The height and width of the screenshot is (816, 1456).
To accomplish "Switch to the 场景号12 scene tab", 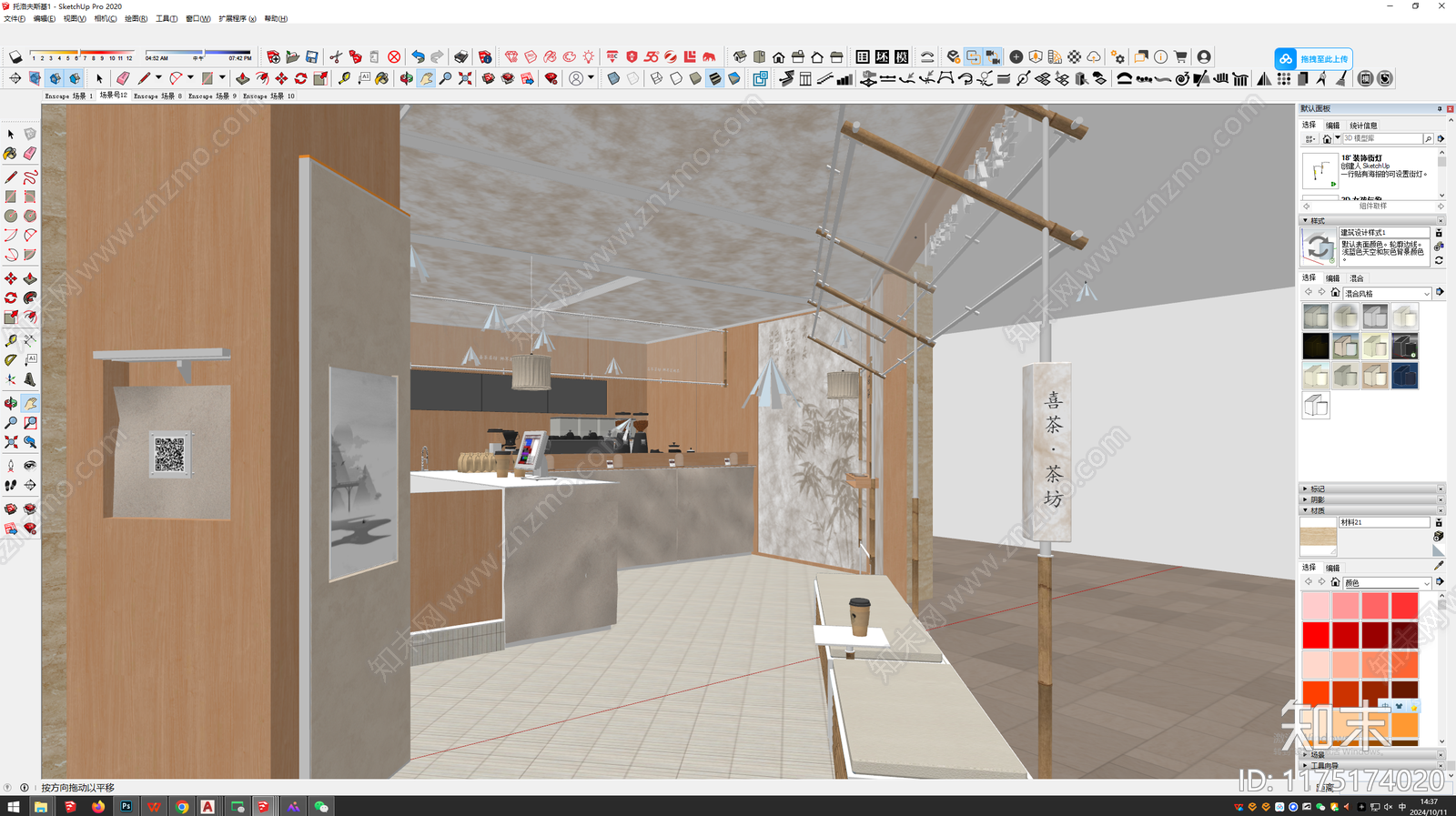I will tap(113, 95).
